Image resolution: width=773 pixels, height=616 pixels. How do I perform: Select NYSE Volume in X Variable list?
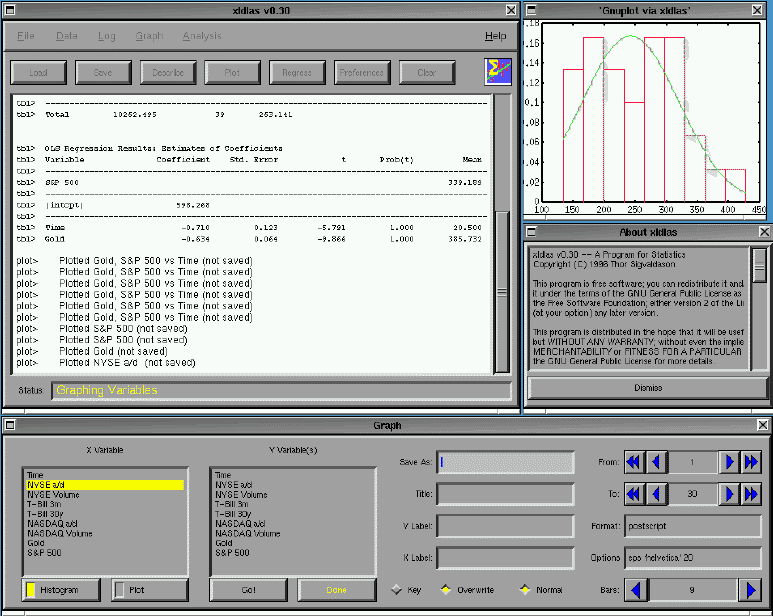point(51,494)
